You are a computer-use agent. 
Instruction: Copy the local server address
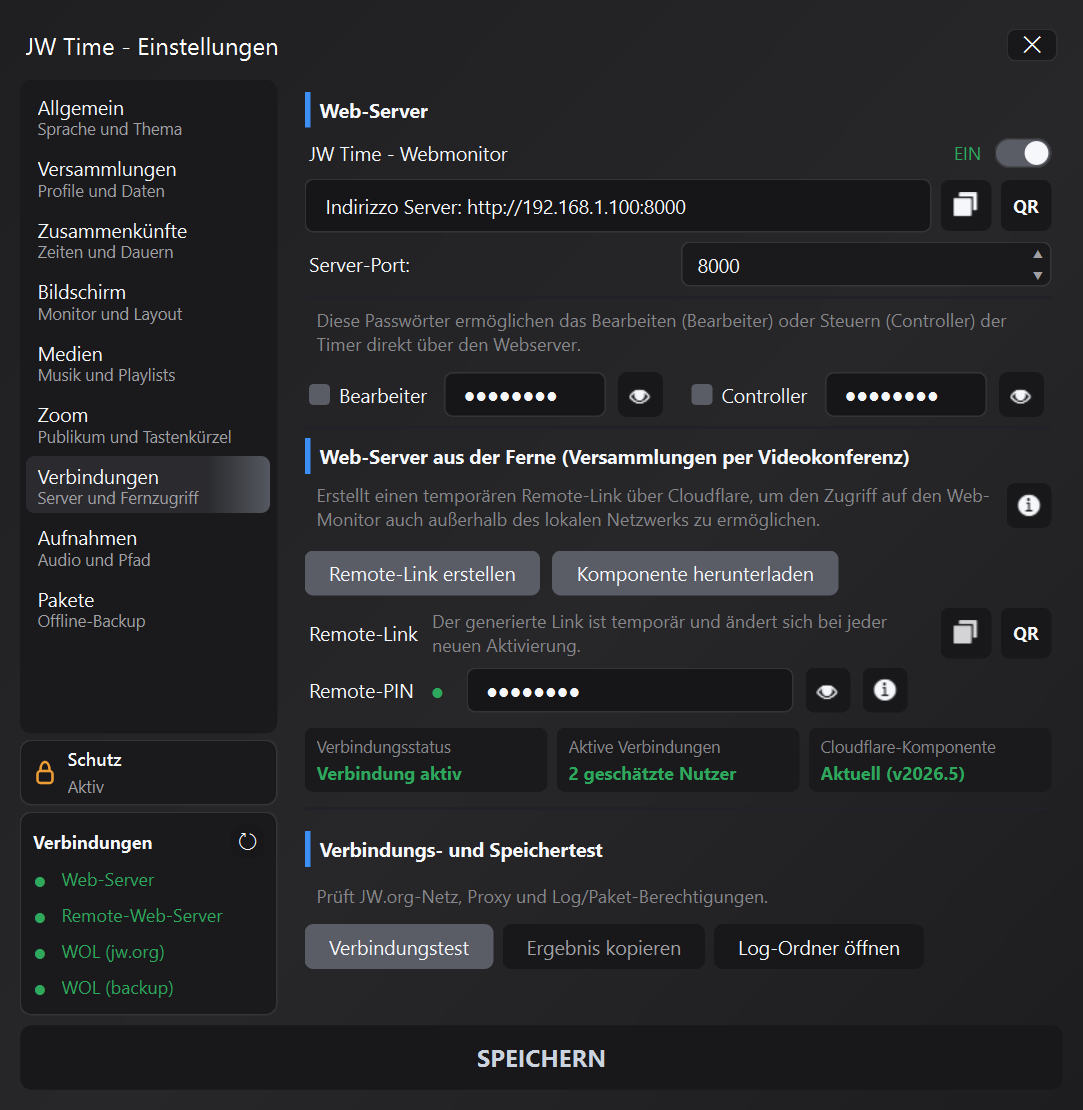click(x=965, y=205)
